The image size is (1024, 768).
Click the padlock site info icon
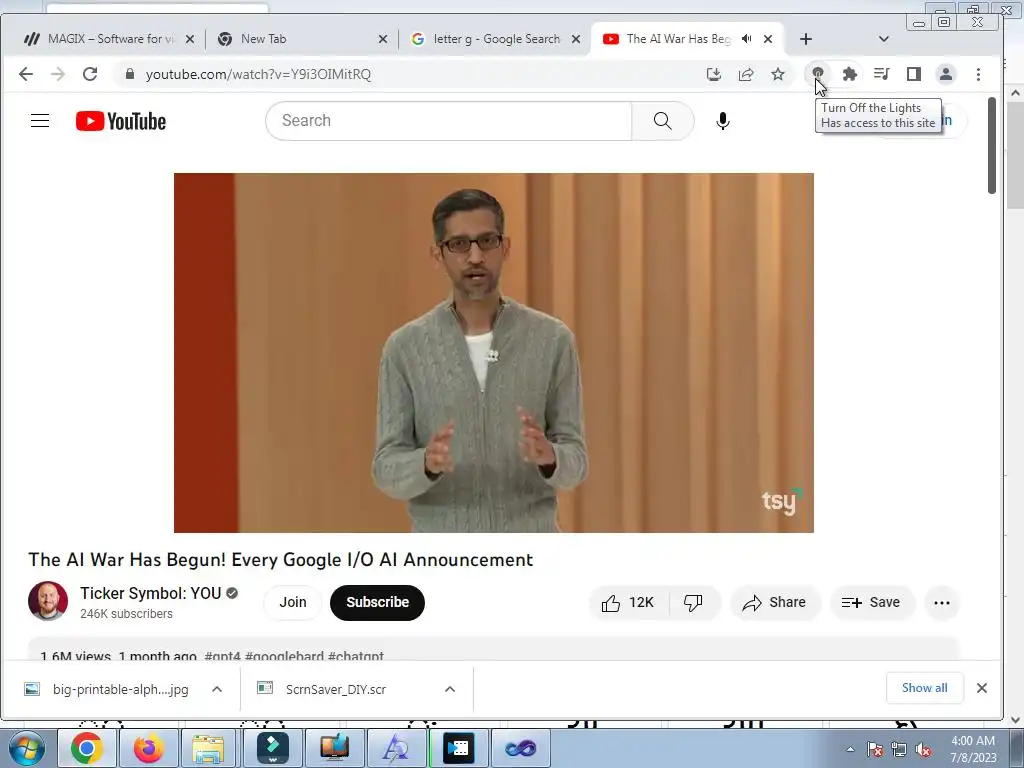click(x=129, y=74)
